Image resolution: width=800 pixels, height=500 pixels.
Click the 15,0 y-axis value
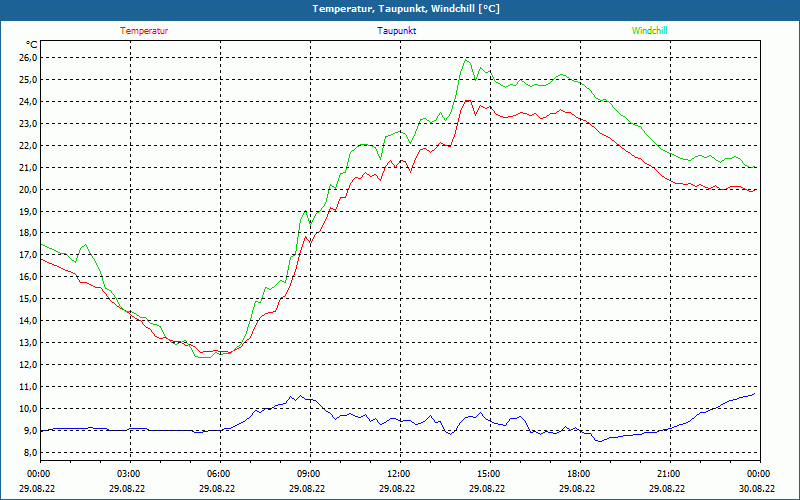[x=28, y=298]
